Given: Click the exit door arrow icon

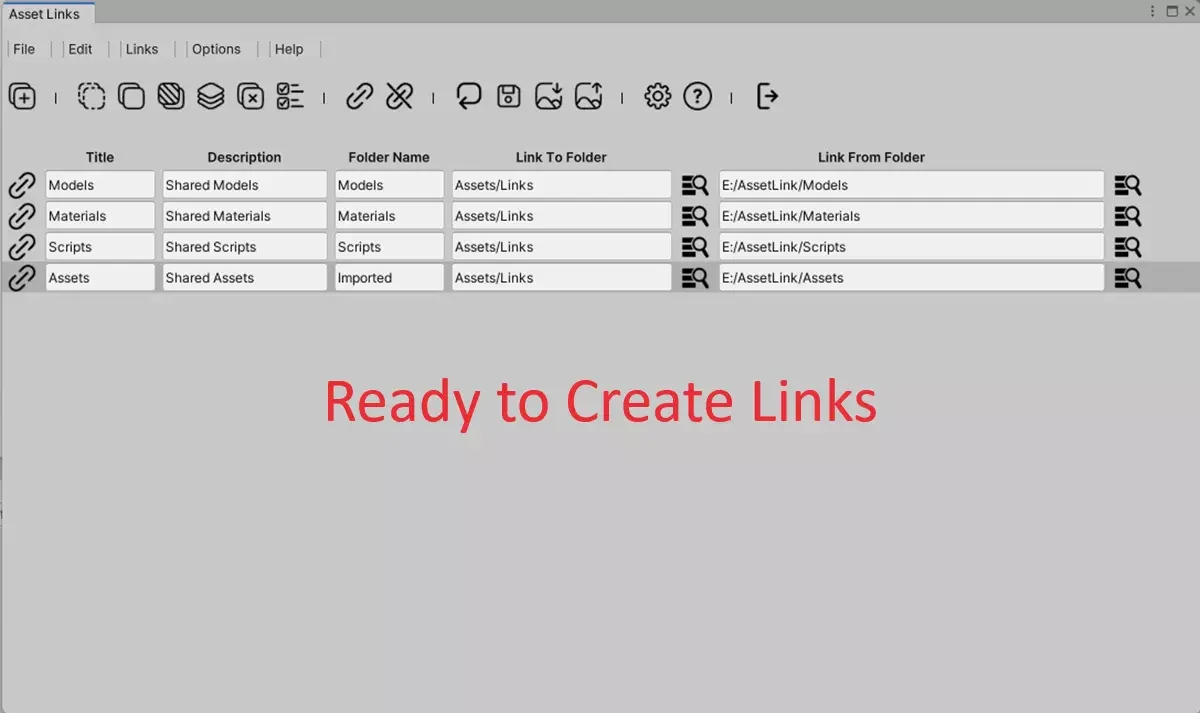Looking at the screenshot, I should tap(767, 97).
